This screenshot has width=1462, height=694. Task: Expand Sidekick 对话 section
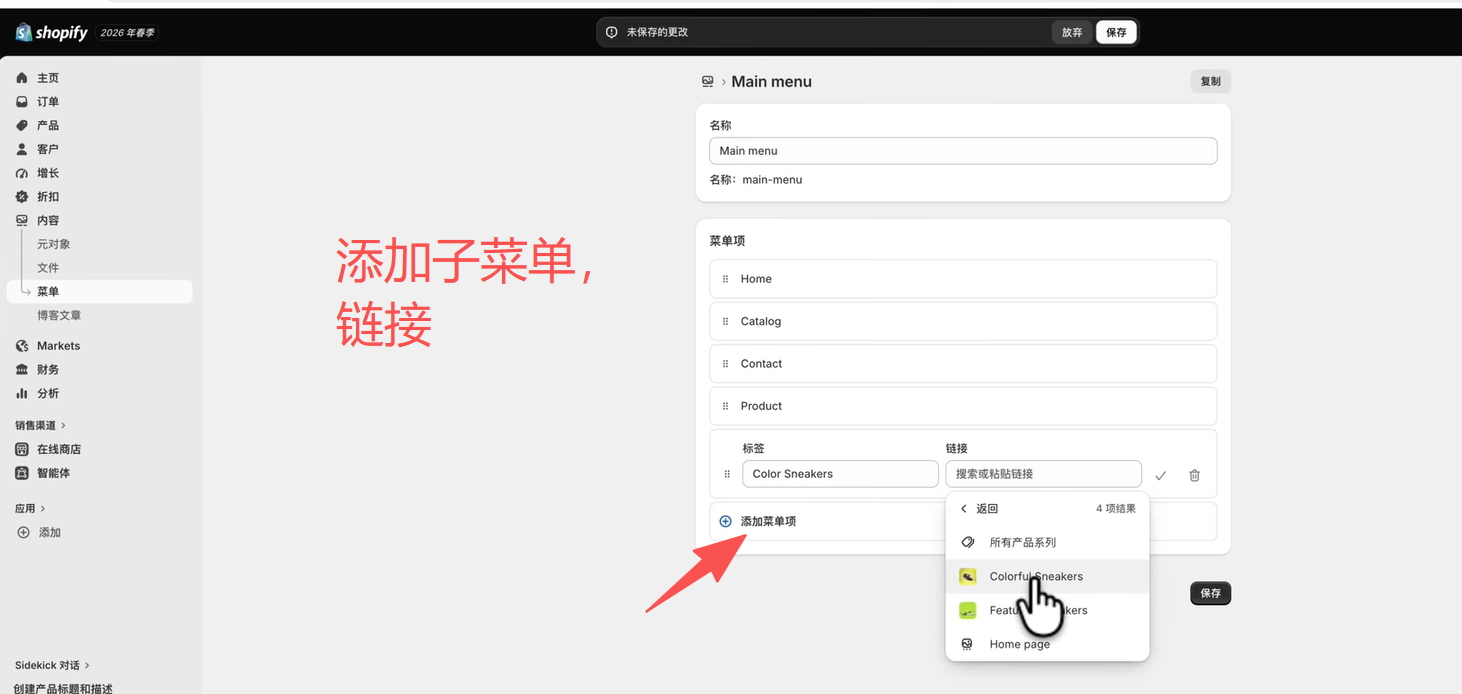[x=52, y=665]
